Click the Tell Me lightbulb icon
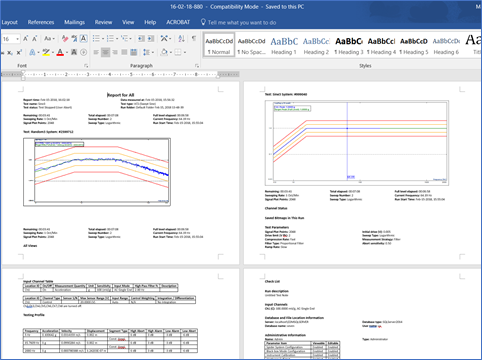 click(x=203, y=22)
